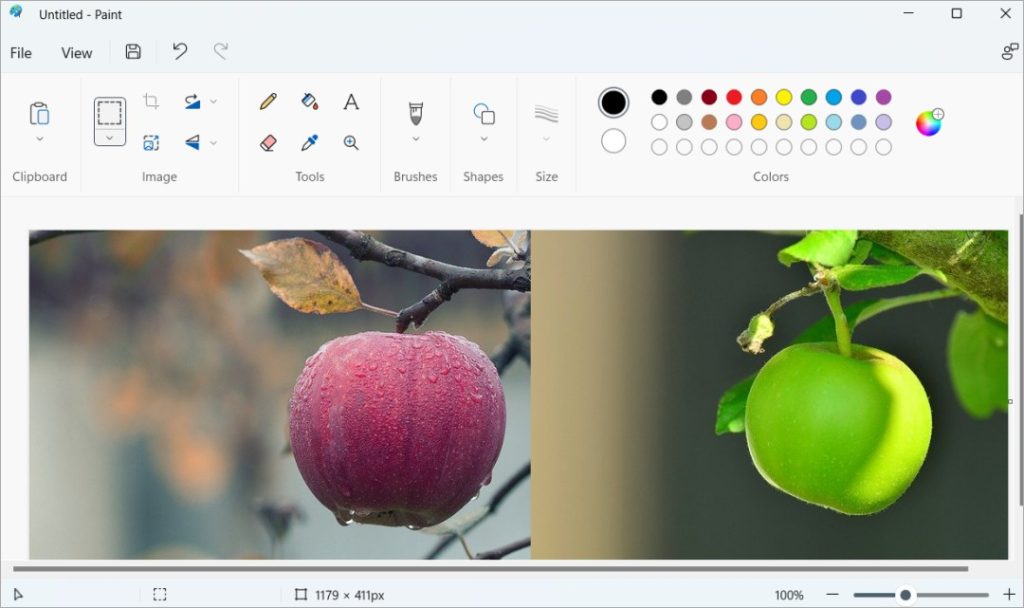The height and width of the screenshot is (608, 1024).
Task: Open the View menu
Action: [x=76, y=53]
